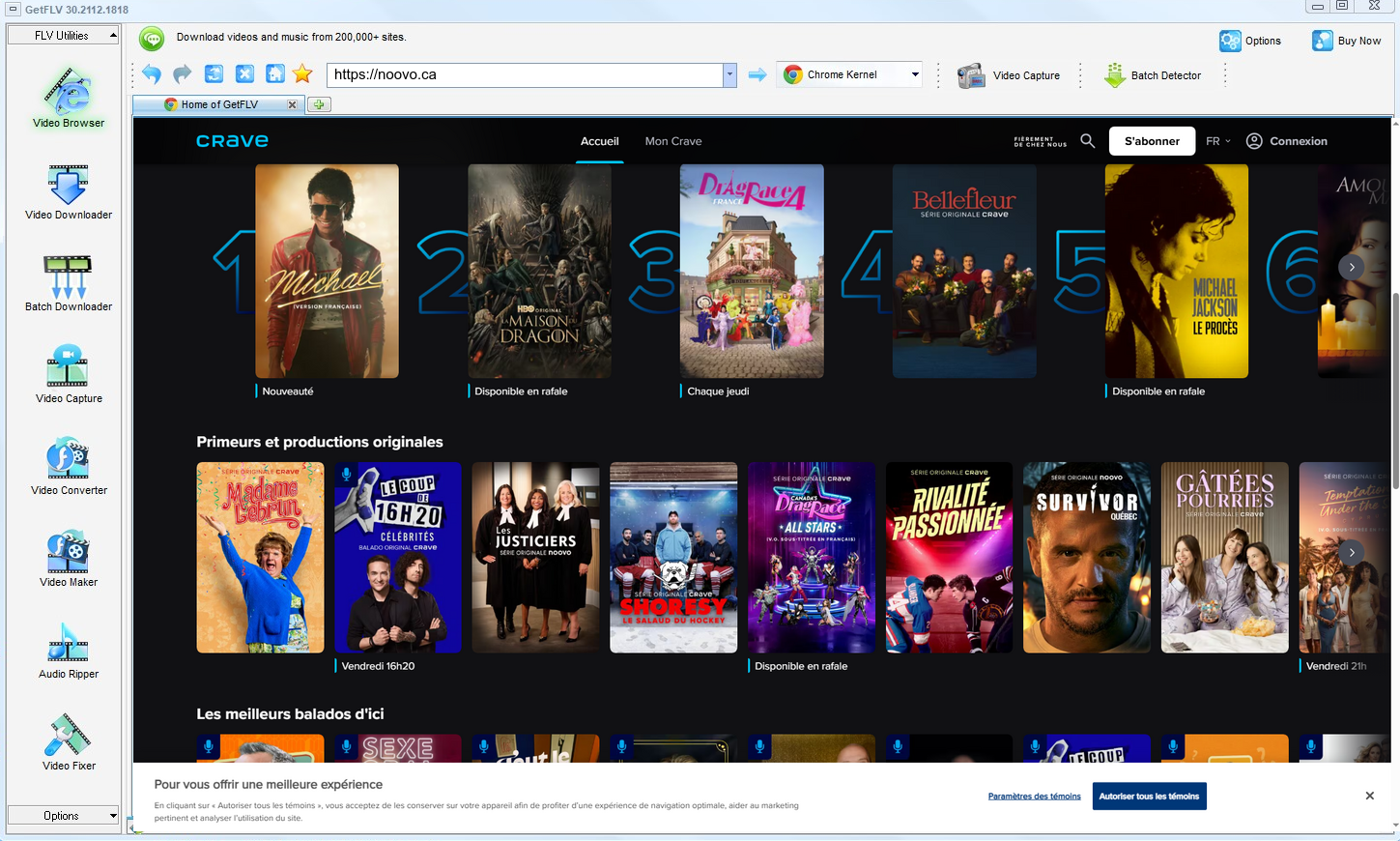Open the Batch Downloader utility
This screenshot has height=841, width=1400.
[69, 283]
